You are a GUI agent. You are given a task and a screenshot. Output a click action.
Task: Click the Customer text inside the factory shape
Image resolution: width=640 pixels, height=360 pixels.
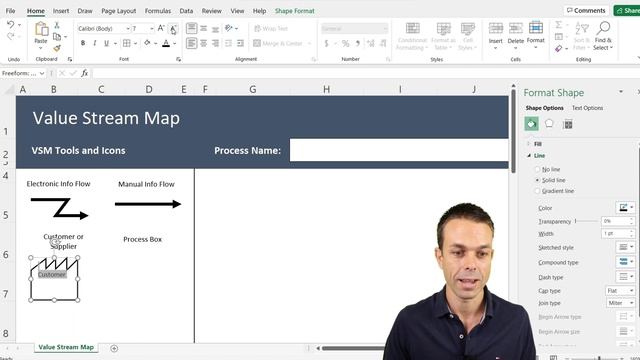pos(52,275)
